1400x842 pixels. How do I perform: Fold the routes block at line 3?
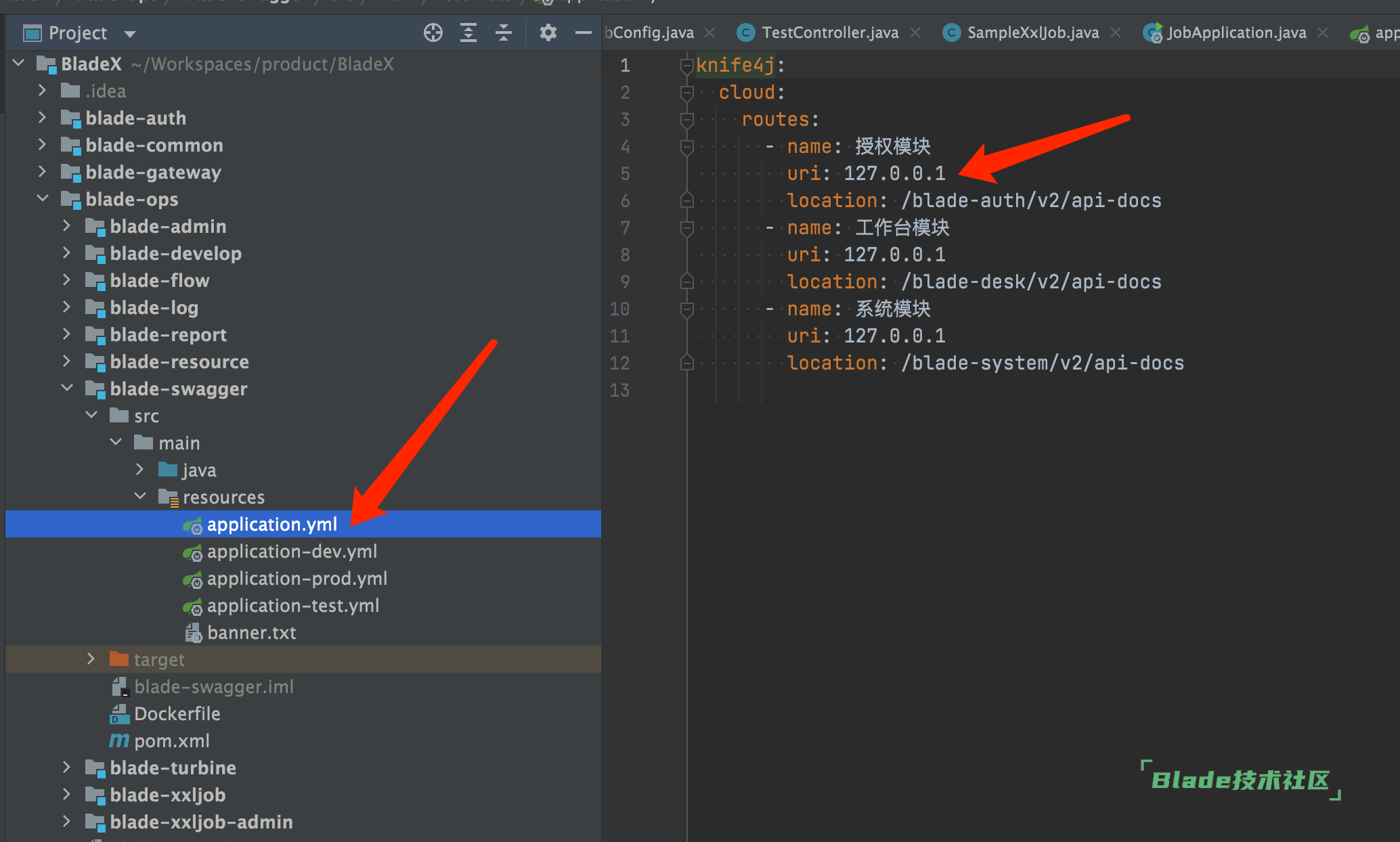[x=686, y=120]
